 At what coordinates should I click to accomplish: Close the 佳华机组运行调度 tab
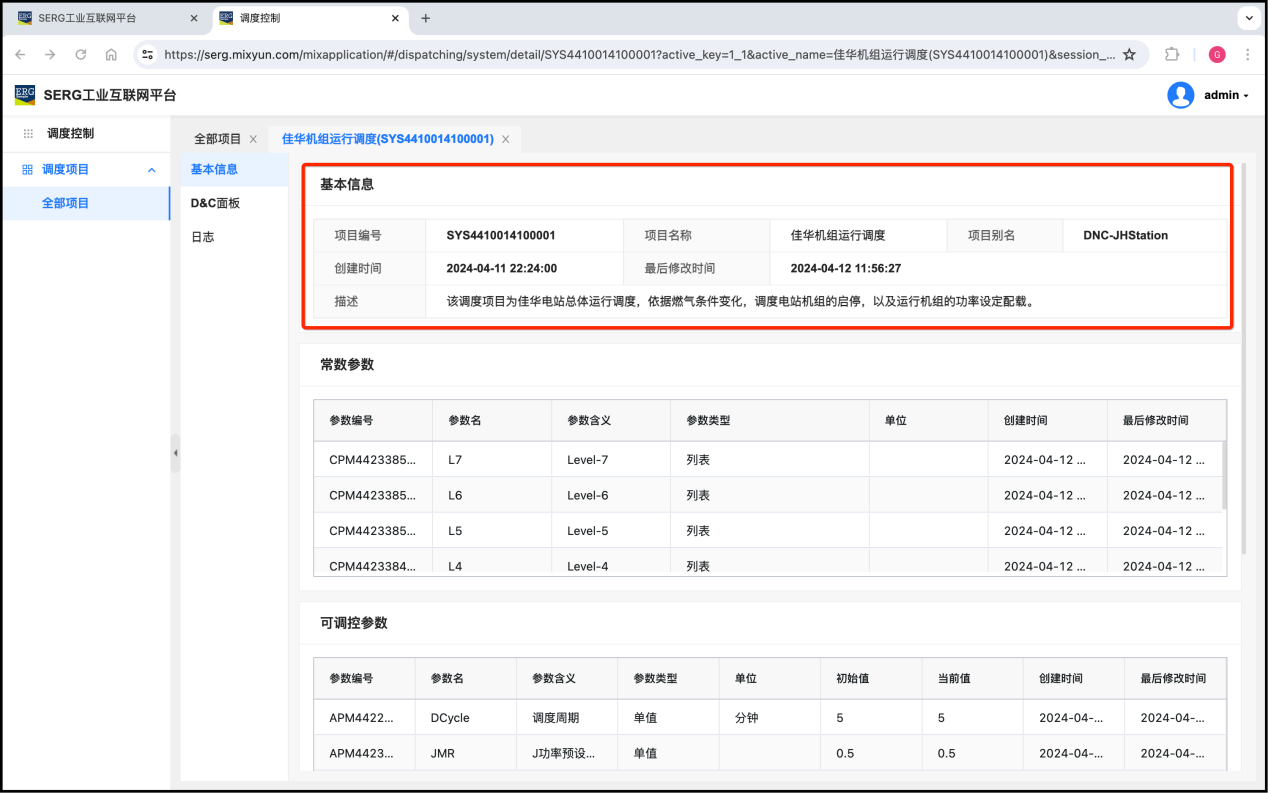tap(505, 139)
